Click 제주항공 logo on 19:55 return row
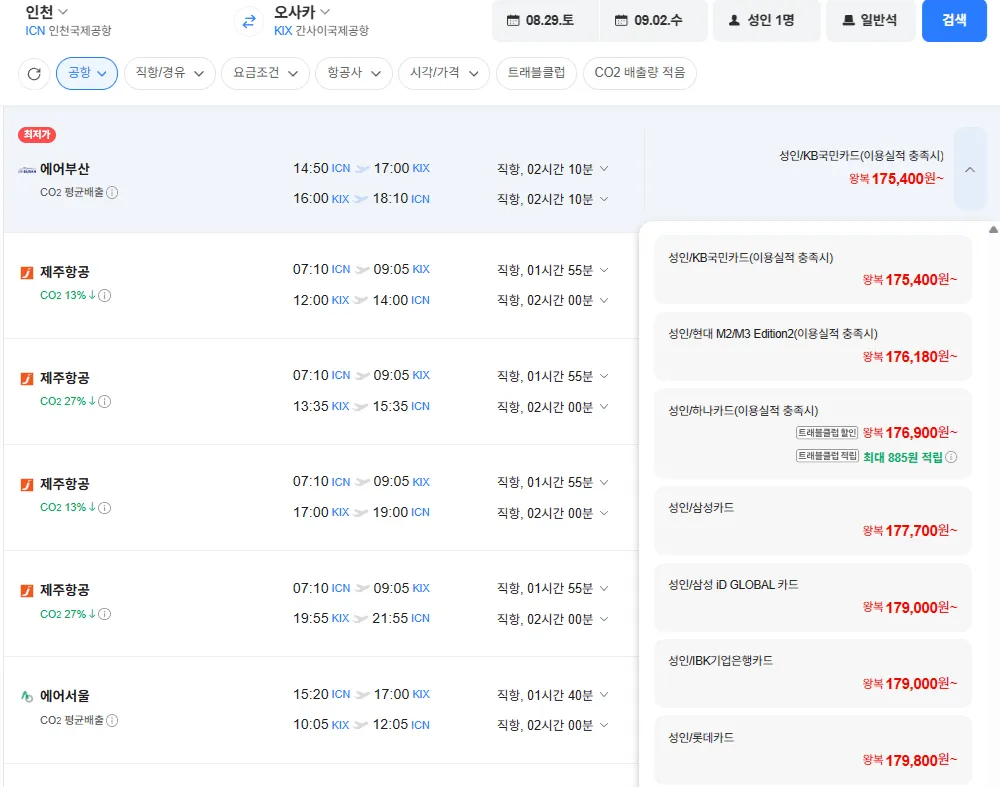This screenshot has width=1000, height=787. point(27,591)
